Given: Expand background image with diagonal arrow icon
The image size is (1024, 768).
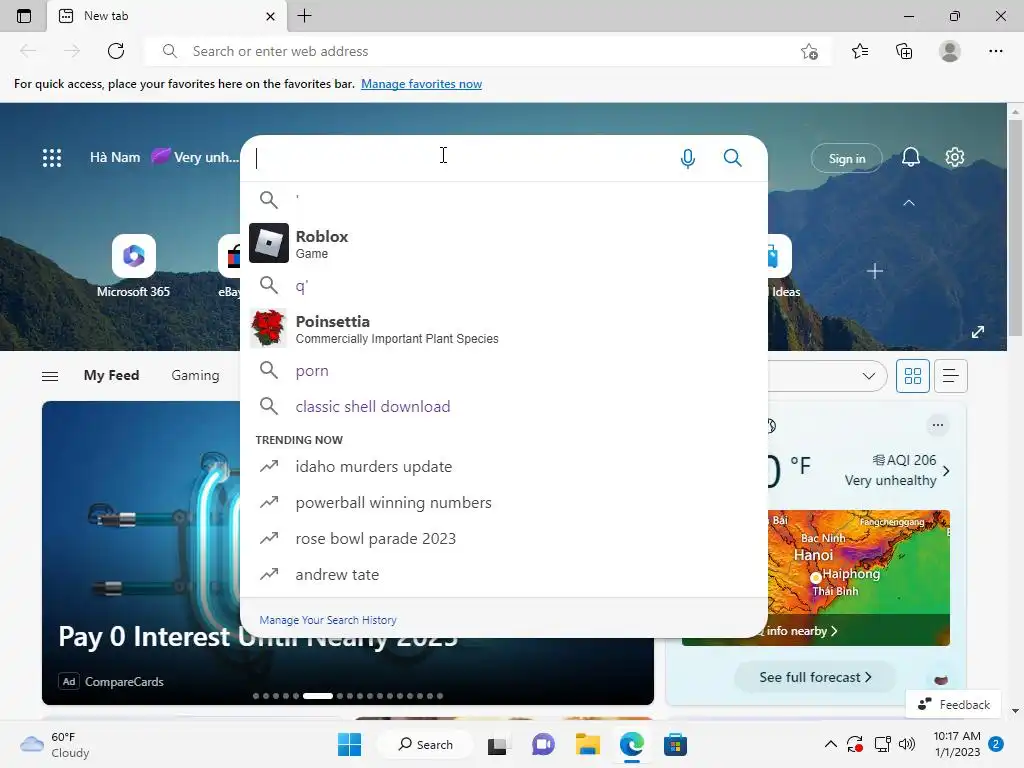Looking at the screenshot, I should click(x=977, y=332).
